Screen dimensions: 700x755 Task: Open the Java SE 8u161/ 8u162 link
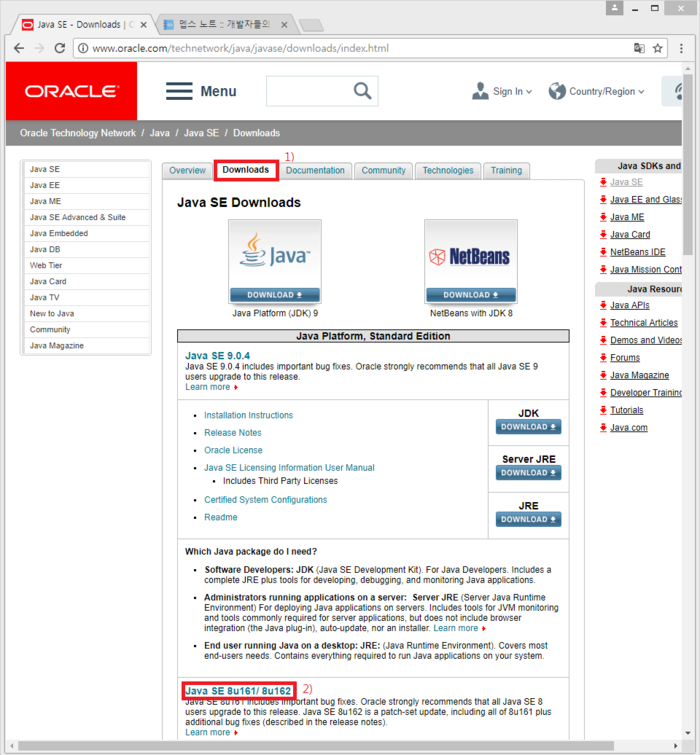(238, 691)
